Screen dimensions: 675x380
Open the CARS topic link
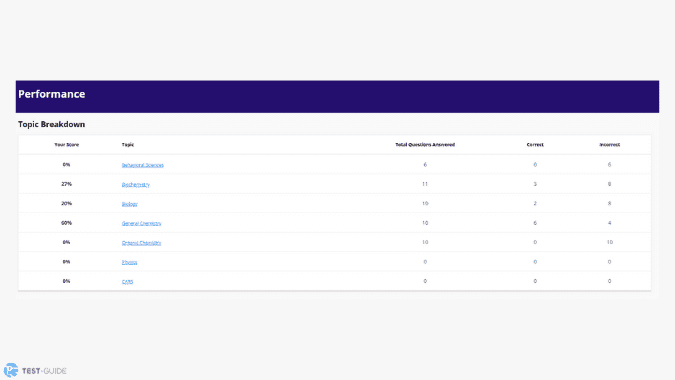pos(127,281)
